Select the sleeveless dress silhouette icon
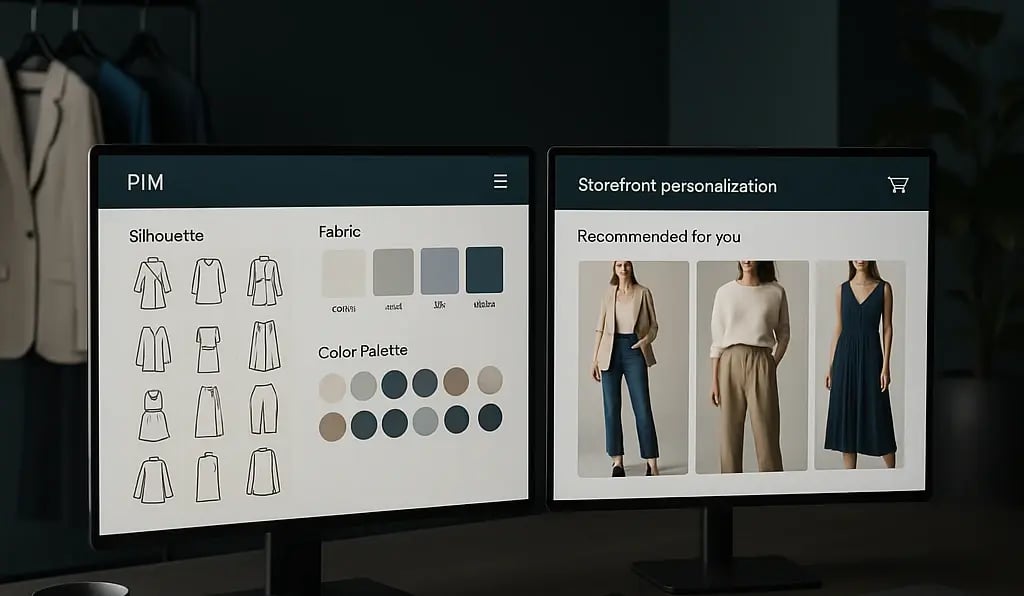1024x596 pixels. coord(153,411)
